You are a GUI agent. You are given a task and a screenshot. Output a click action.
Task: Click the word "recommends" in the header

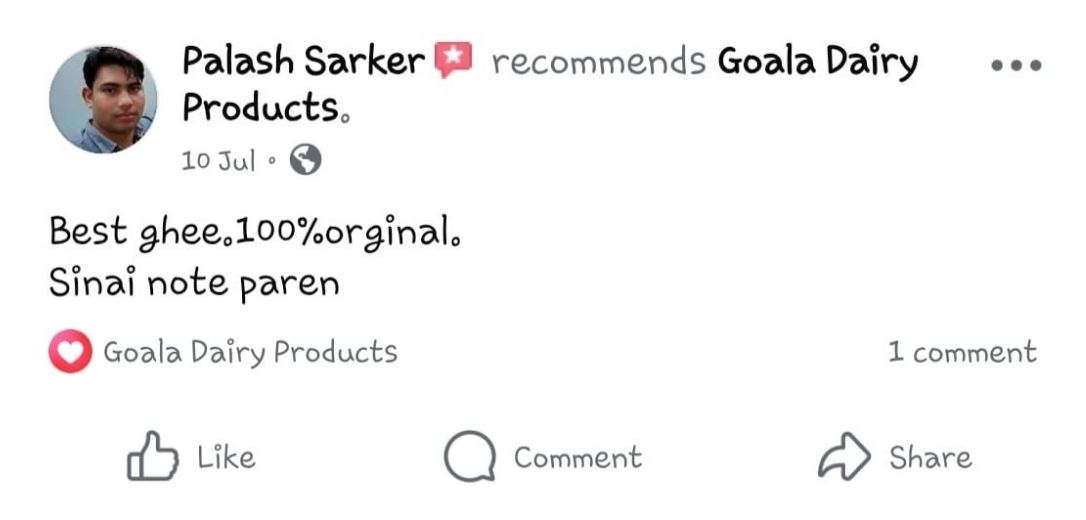point(598,62)
